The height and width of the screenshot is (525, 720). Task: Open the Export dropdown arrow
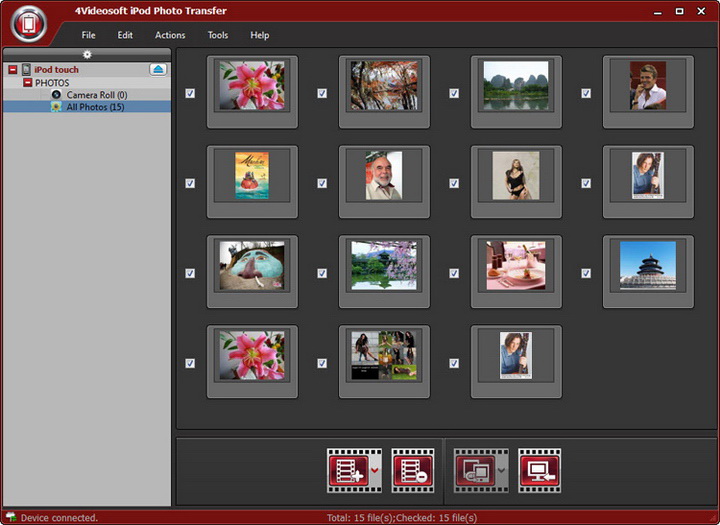click(x=502, y=470)
